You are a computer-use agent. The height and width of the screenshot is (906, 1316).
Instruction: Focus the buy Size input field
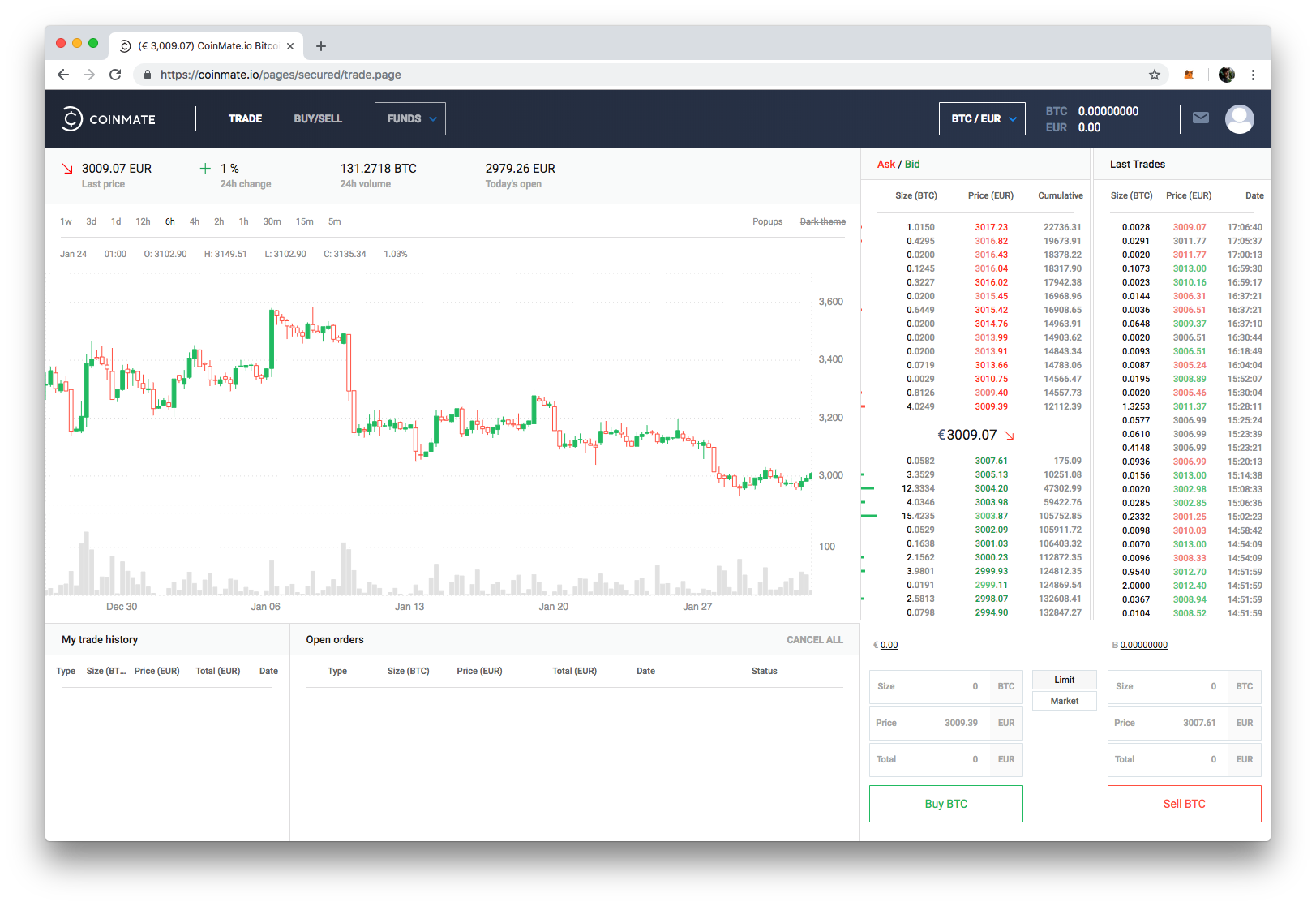pos(946,686)
